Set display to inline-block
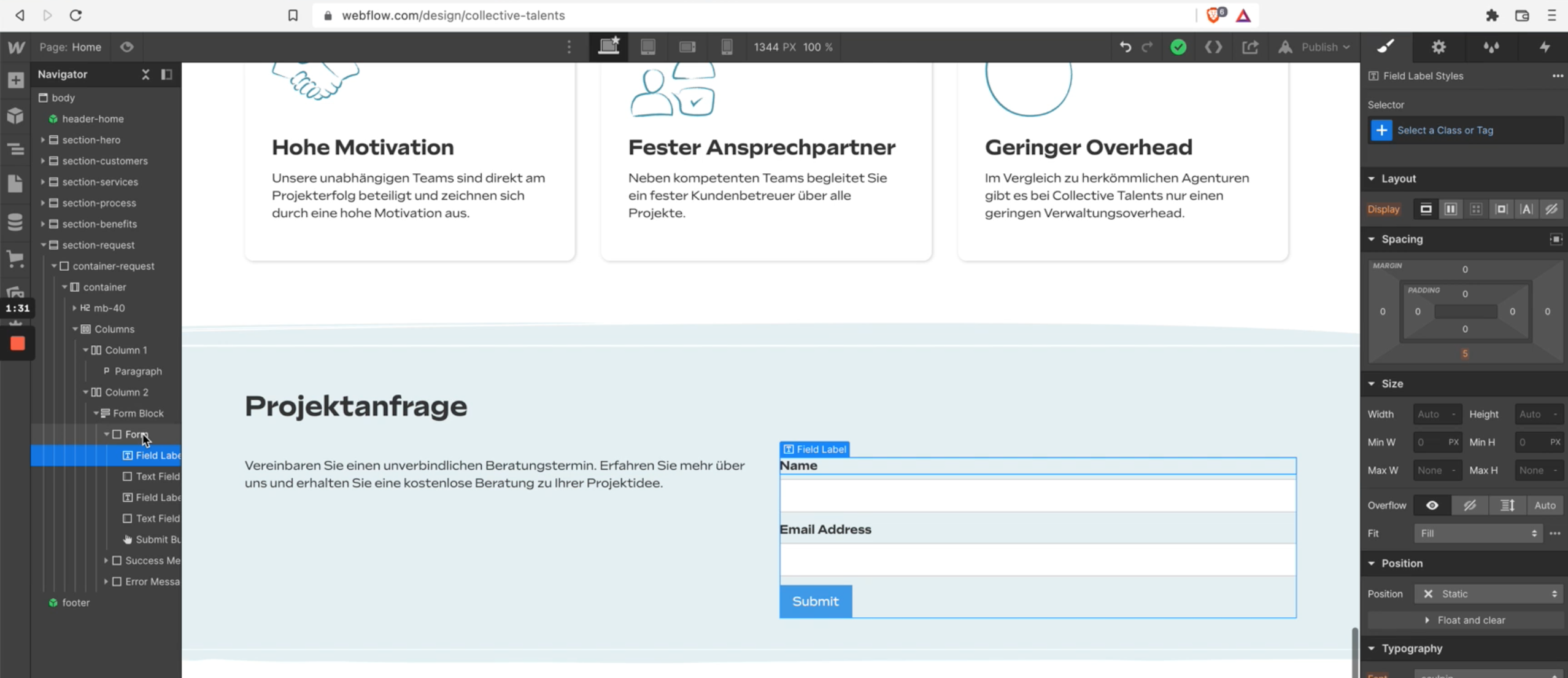The width and height of the screenshot is (1568, 678). [x=1501, y=209]
